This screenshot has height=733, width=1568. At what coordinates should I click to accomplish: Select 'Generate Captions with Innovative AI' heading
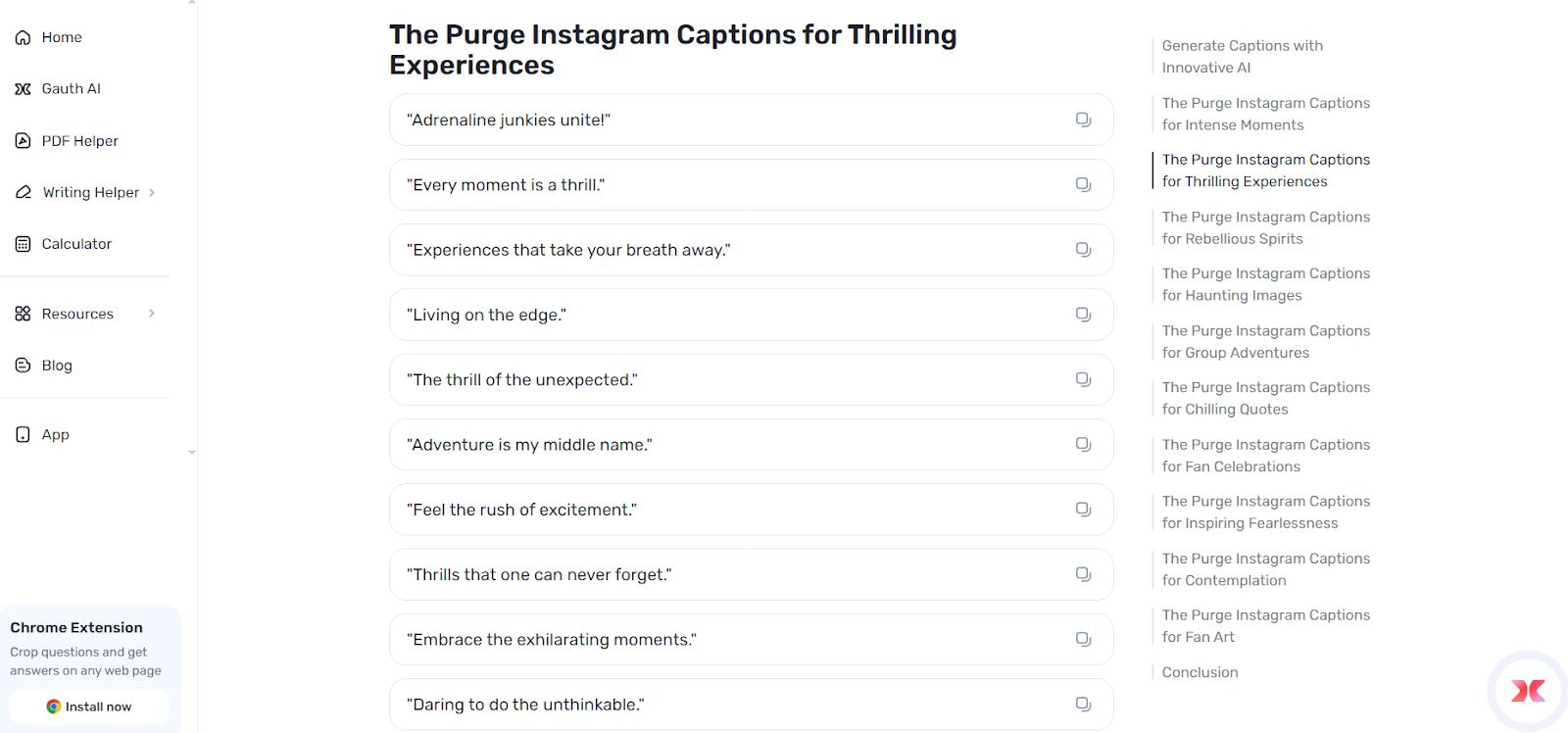1241,56
